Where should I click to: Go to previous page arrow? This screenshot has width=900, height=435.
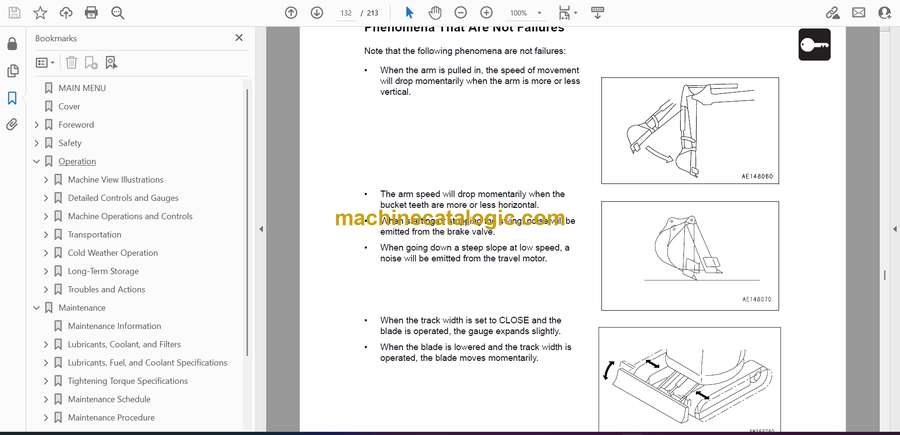tap(291, 13)
